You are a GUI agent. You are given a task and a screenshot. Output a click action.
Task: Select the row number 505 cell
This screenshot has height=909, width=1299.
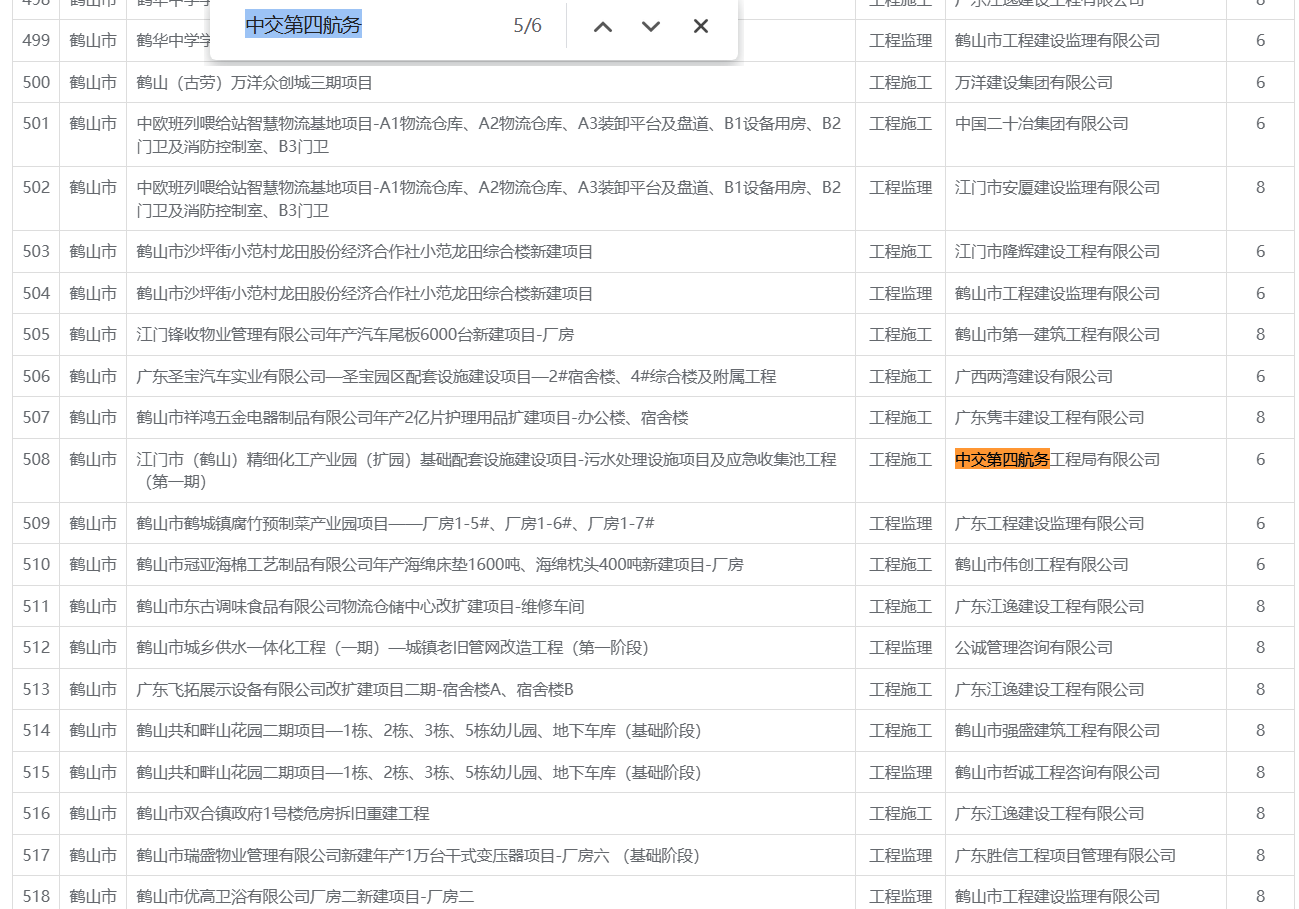[x=36, y=334]
